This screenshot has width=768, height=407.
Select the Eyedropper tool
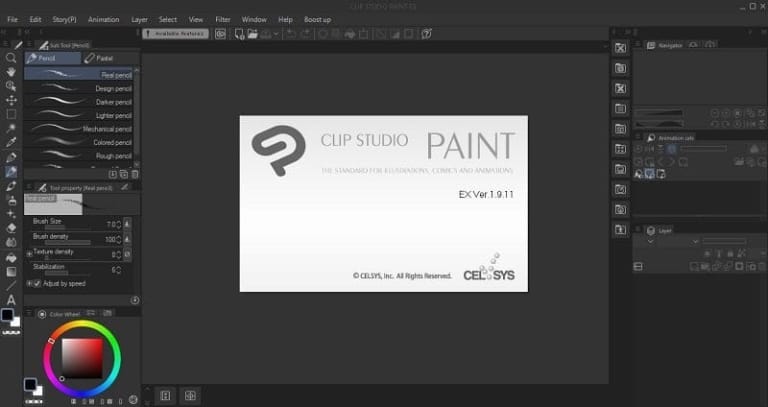(11, 143)
